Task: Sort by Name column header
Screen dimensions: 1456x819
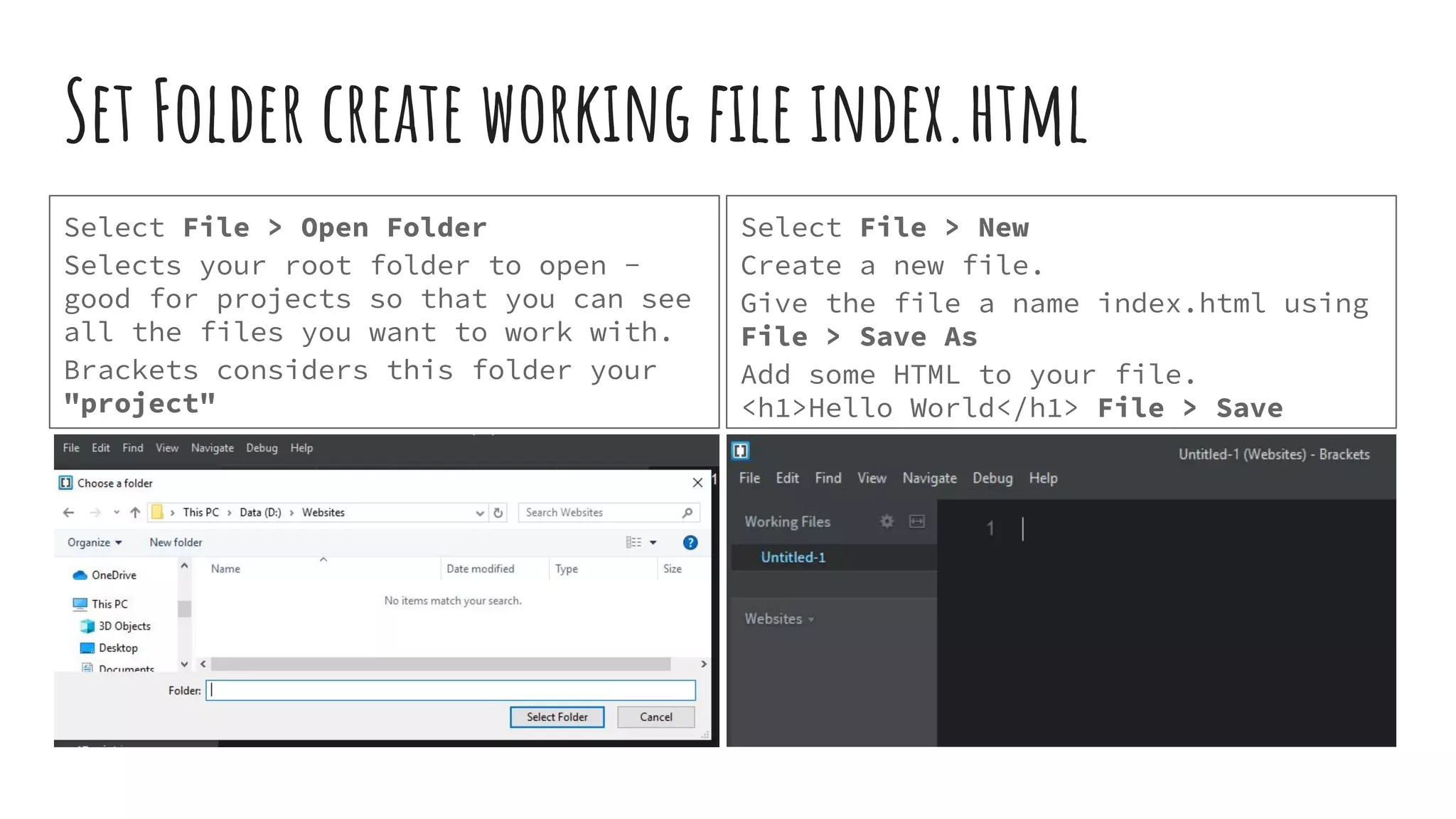Action: click(x=225, y=569)
